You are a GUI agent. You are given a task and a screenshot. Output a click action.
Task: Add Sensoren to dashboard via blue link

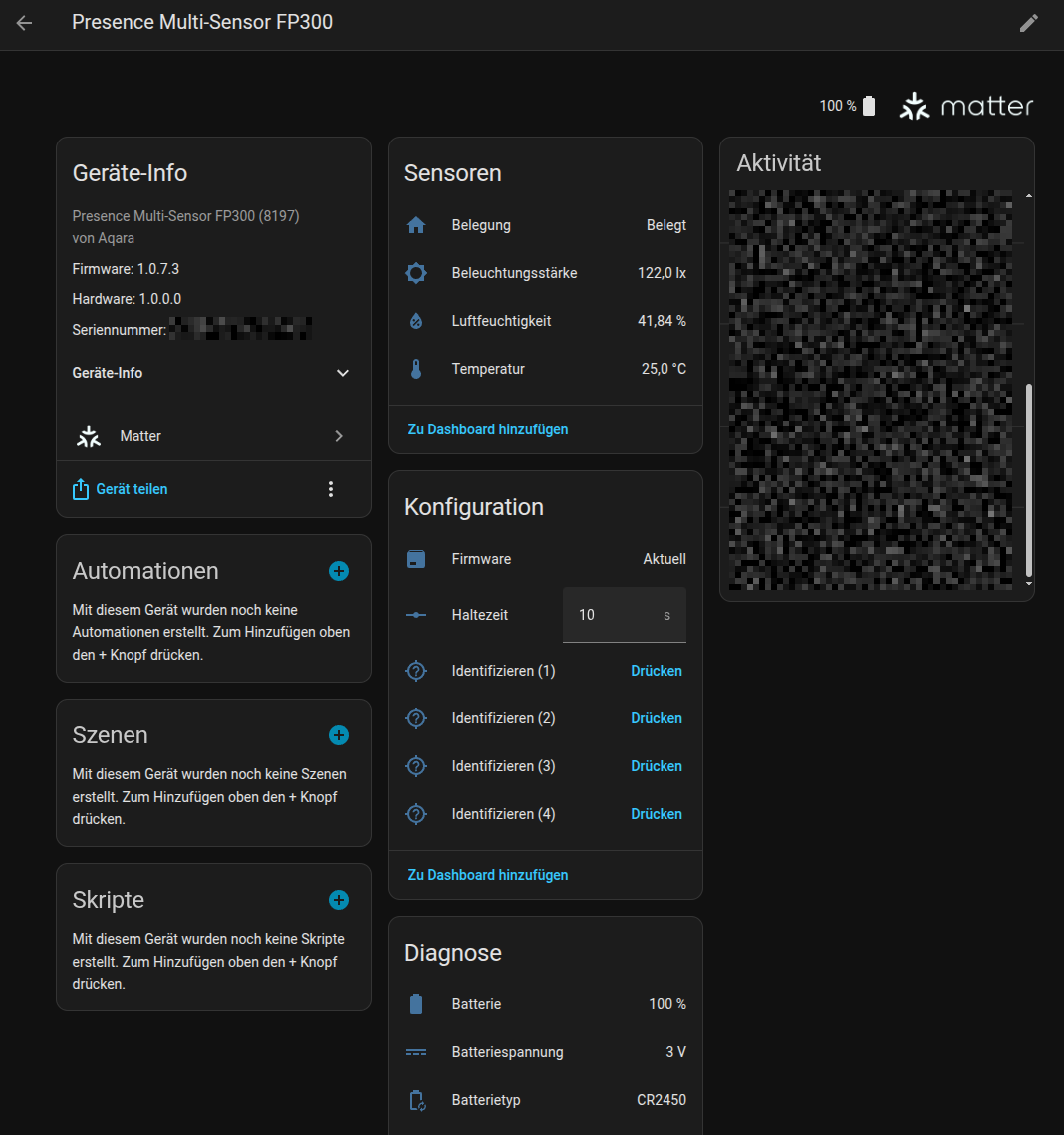coord(487,428)
